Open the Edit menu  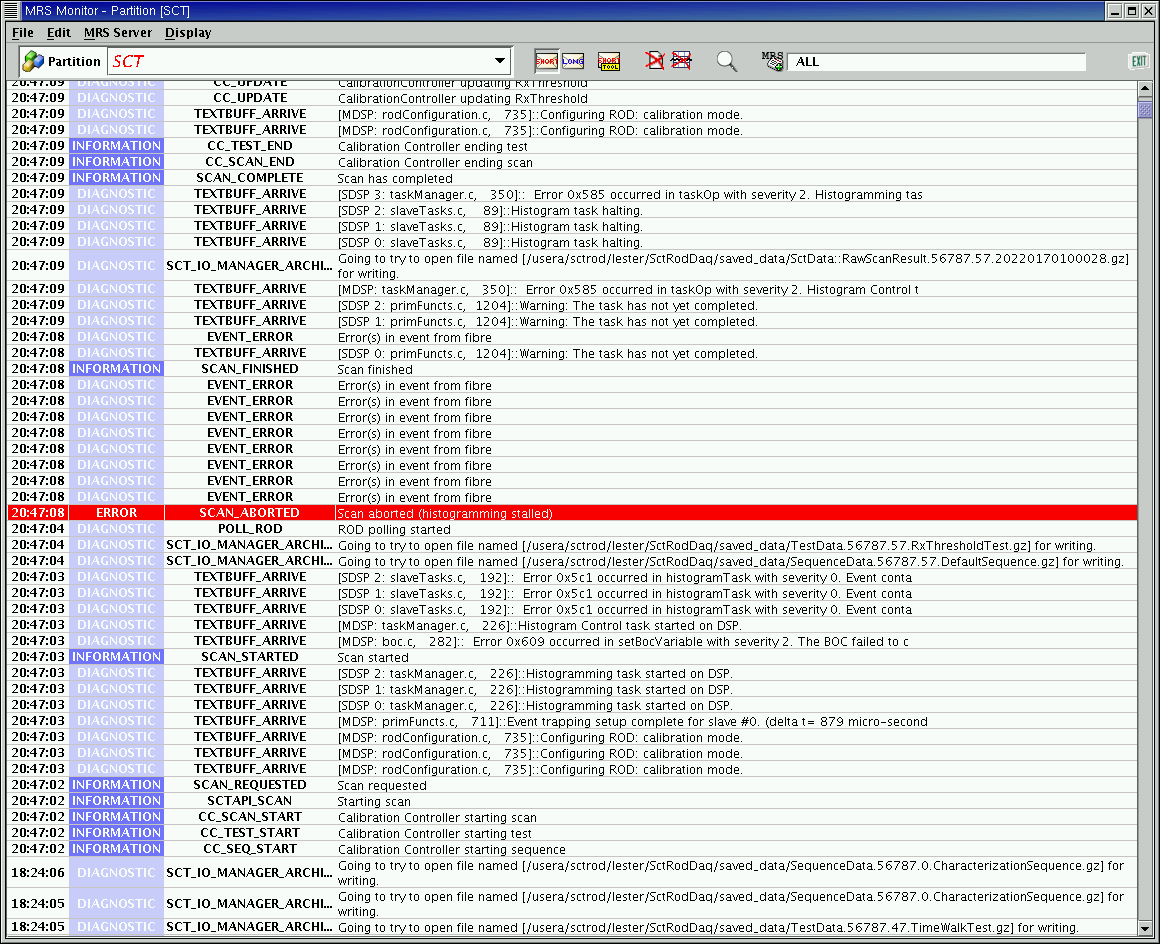[x=59, y=33]
